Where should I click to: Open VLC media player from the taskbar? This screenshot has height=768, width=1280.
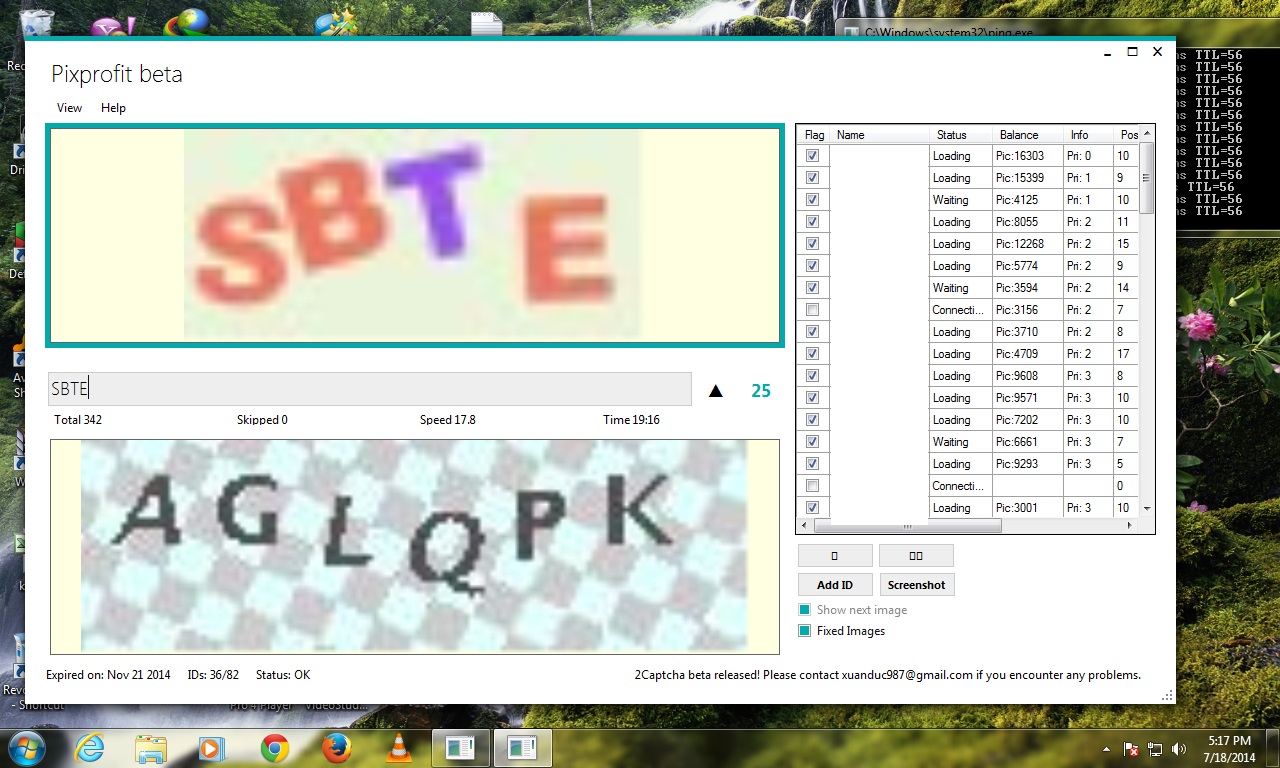pos(399,748)
